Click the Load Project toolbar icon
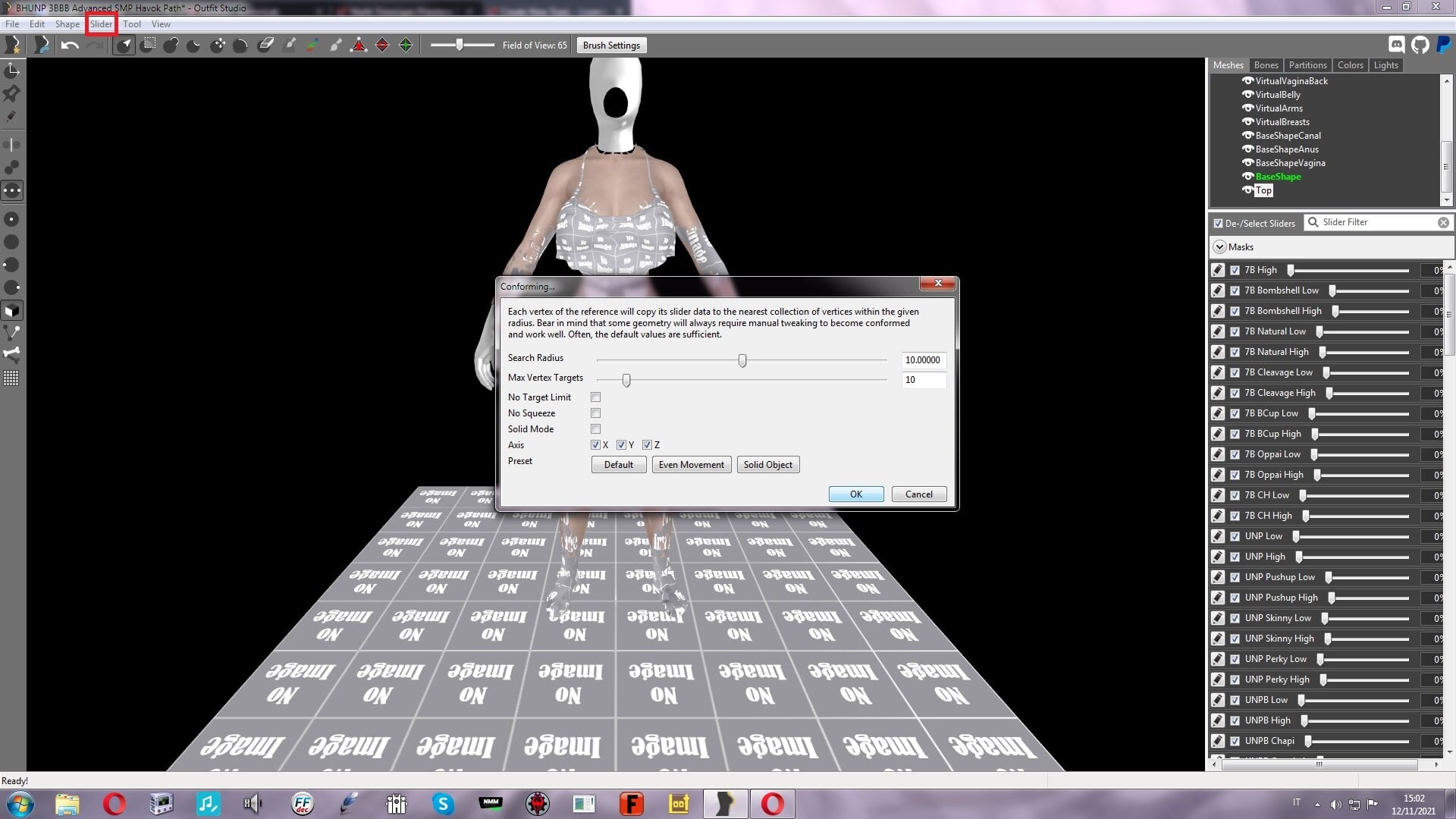This screenshot has width=1456, height=819. click(x=42, y=45)
